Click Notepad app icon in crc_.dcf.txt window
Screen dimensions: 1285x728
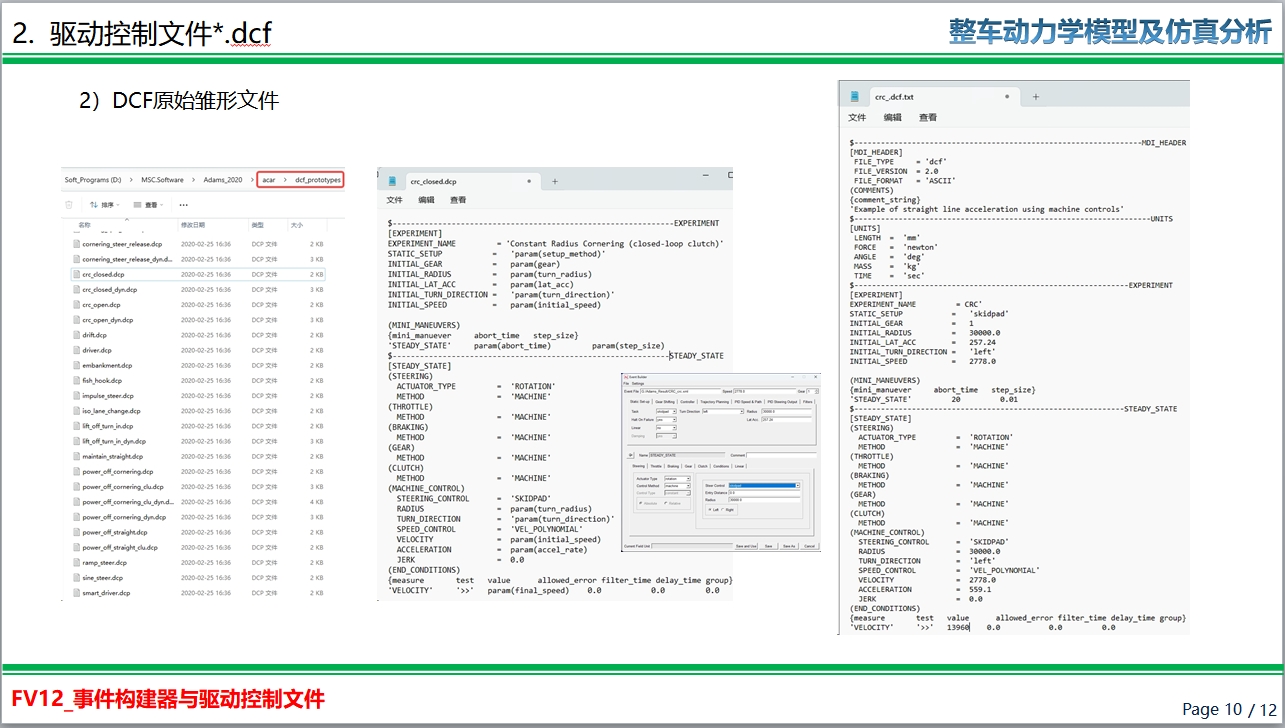pyautogui.click(x=855, y=97)
